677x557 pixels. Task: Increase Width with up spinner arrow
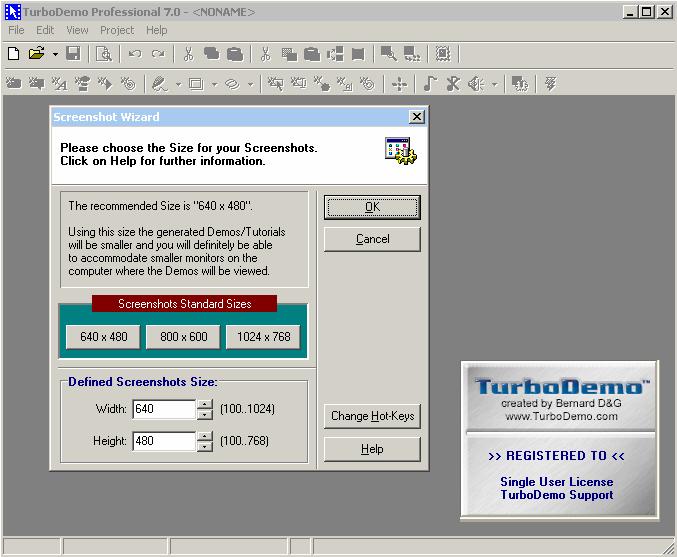[205, 405]
